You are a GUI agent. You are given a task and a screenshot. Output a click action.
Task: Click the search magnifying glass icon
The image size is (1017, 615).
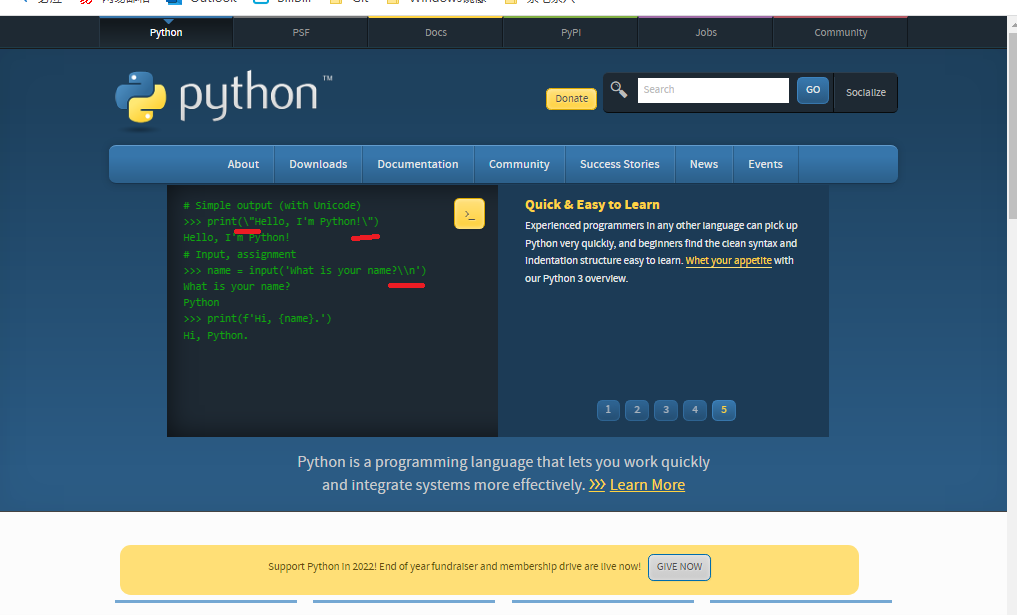coord(618,89)
